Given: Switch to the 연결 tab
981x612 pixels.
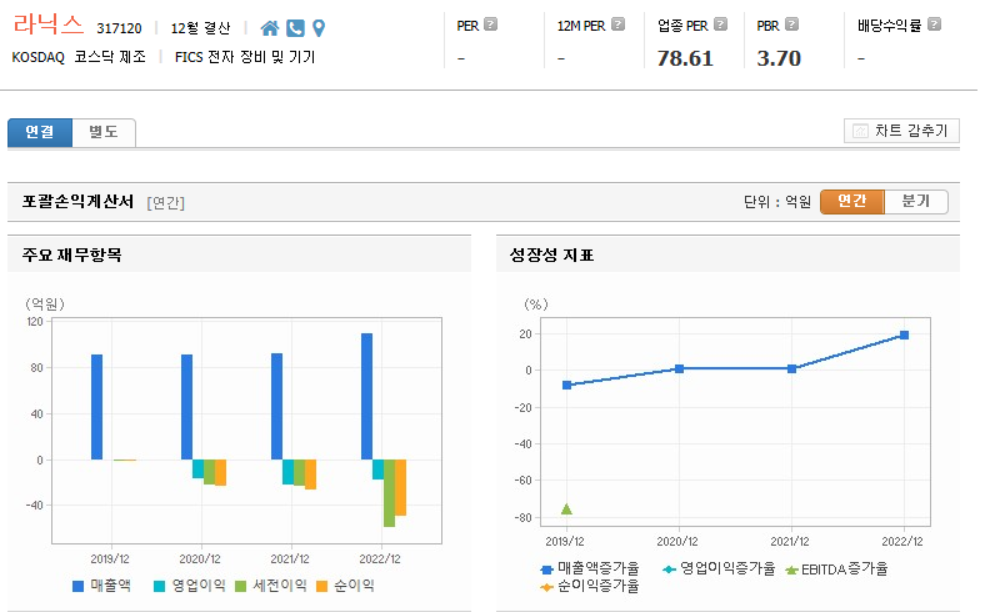Looking at the screenshot, I should click(40, 131).
